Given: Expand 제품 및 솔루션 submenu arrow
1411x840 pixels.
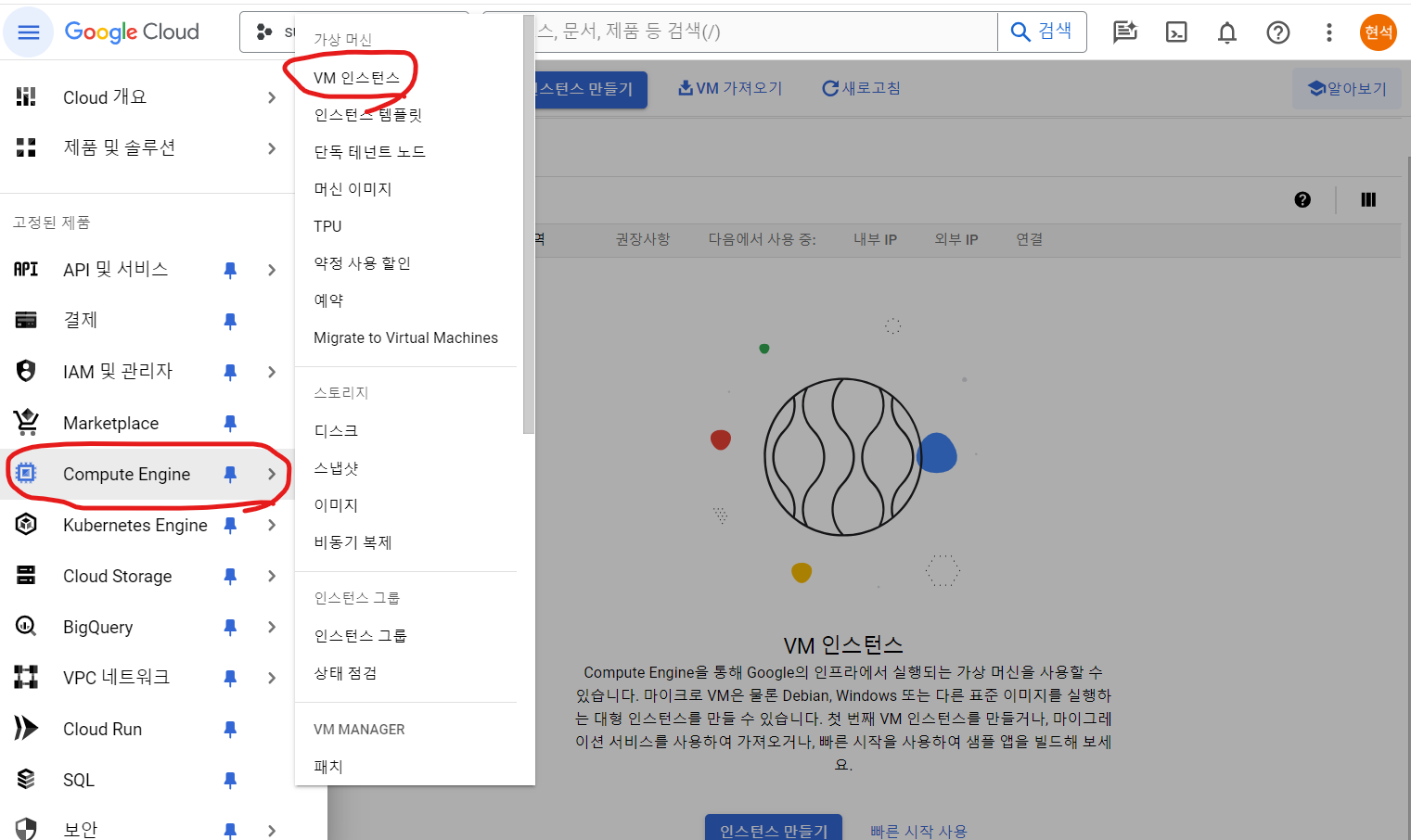Looking at the screenshot, I should click(272, 148).
